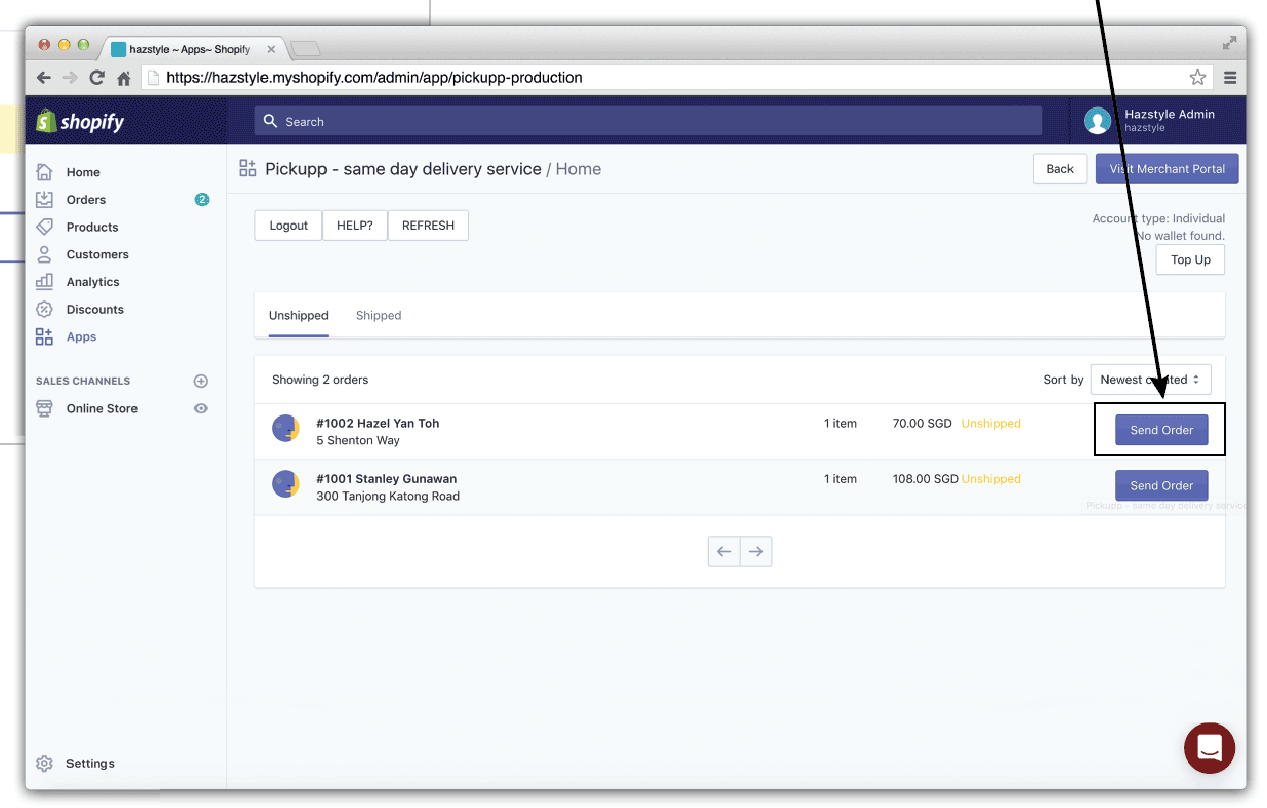
Task: Reload the page with browser refresh icon
Action: point(97,78)
